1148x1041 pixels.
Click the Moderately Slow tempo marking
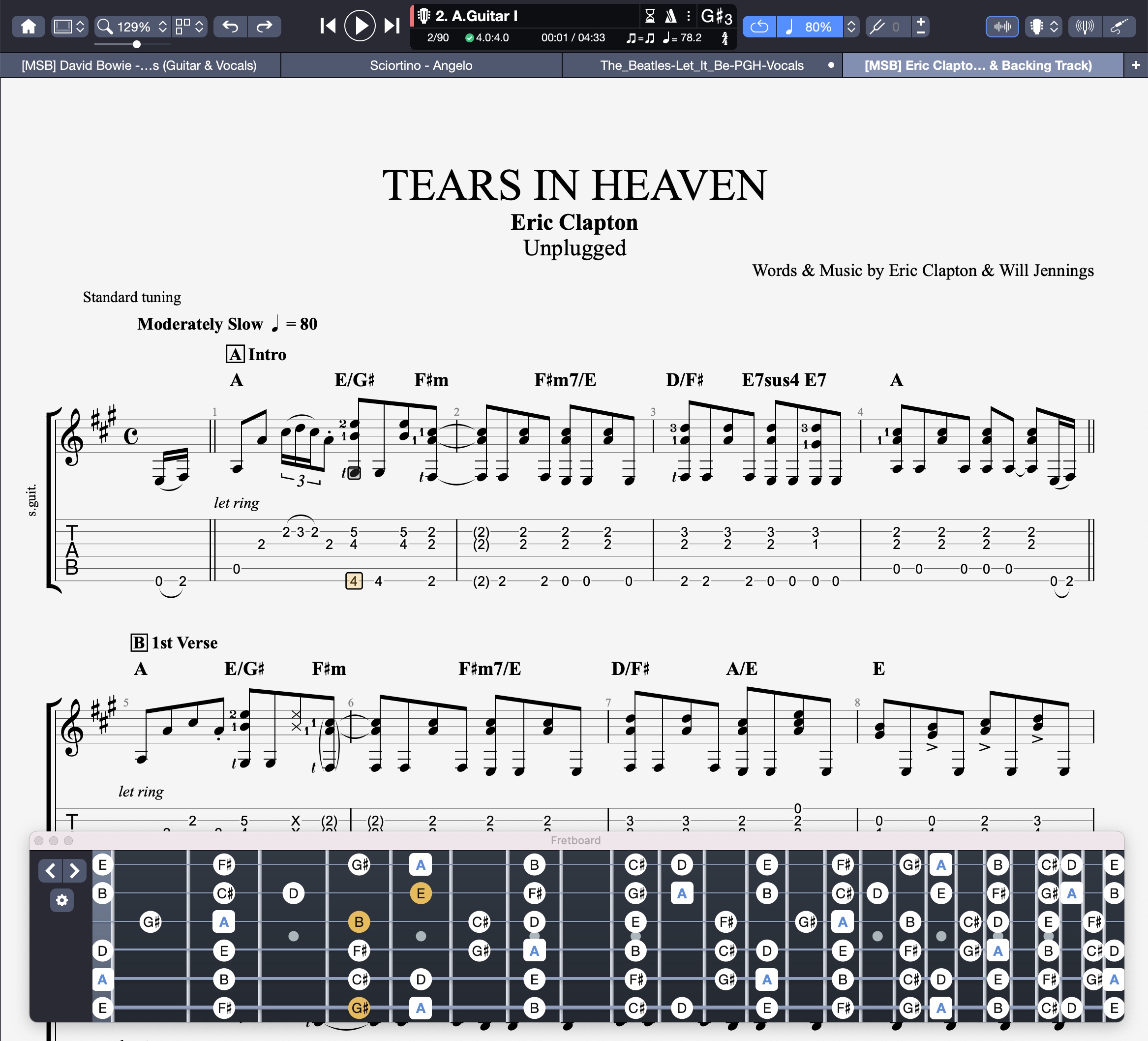pyautogui.click(x=227, y=324)
